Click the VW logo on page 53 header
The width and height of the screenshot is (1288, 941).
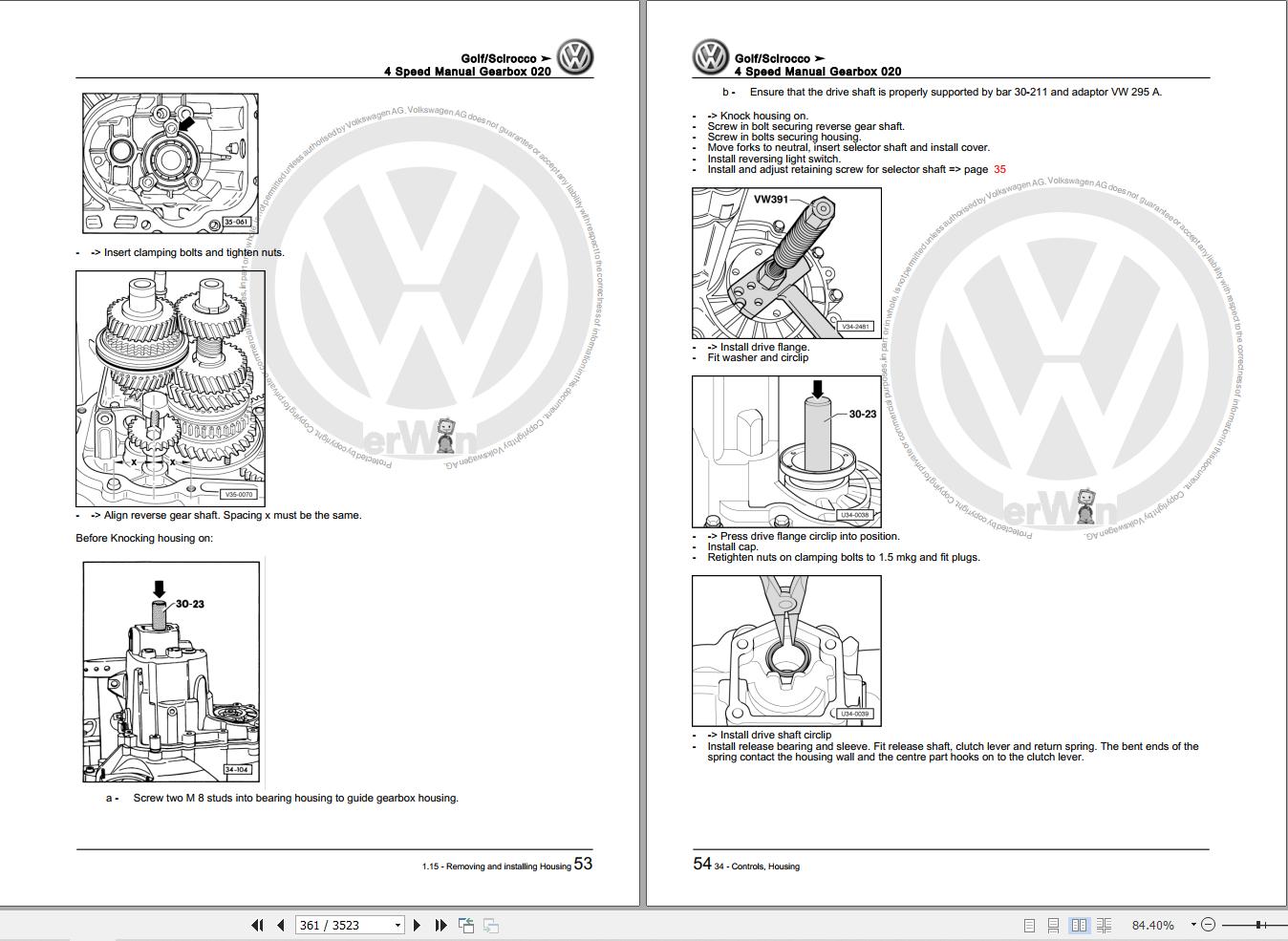click(x=575, y=57)
